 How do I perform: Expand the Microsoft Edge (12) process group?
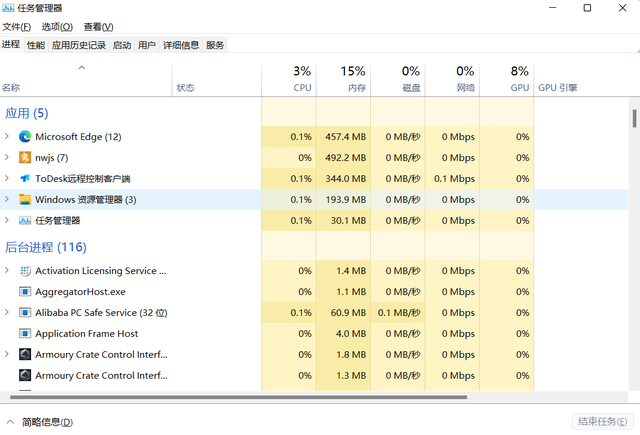7,136
